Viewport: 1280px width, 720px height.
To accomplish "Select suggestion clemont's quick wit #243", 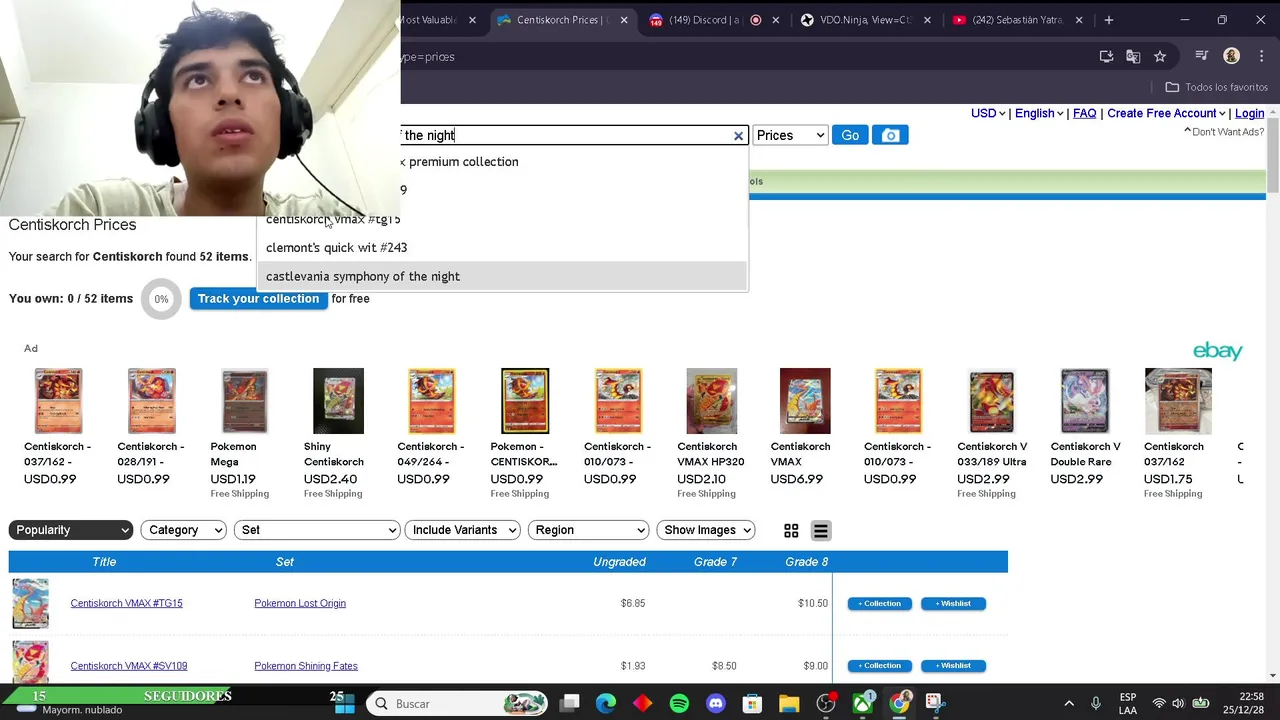I will [502, 247].
